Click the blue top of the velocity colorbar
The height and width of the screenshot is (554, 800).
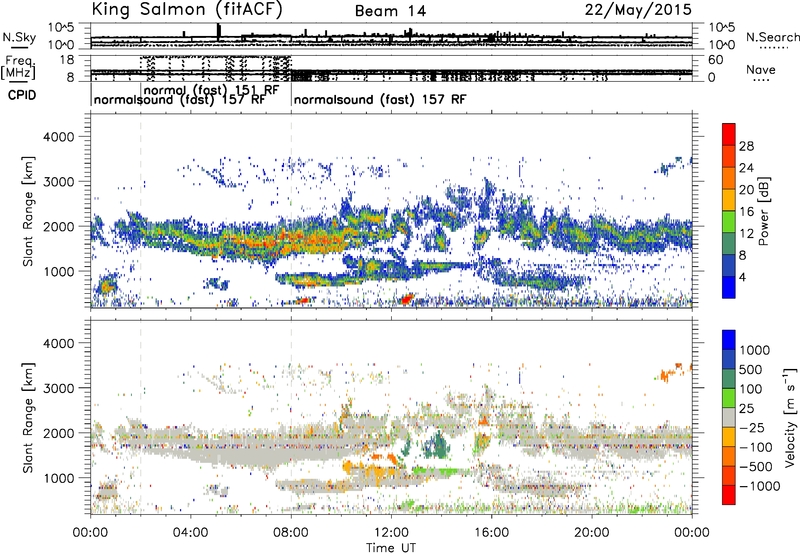729,340
